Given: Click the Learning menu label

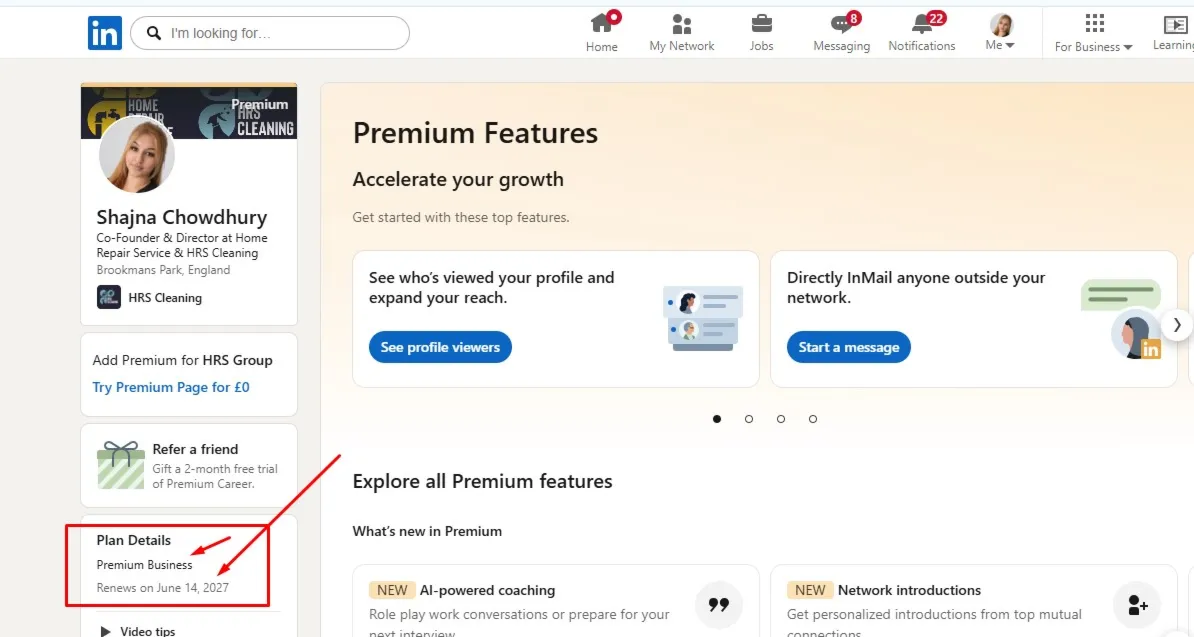Looking at the screenshot, I should [x=1173, y=46].
